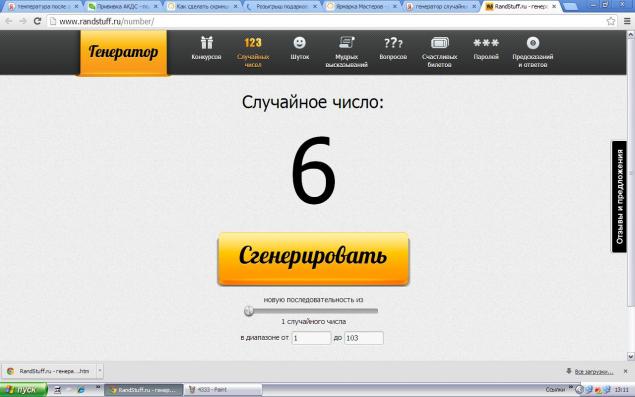
Task: Click the random numbers count slider handle
Action: (x=249, y=311)
